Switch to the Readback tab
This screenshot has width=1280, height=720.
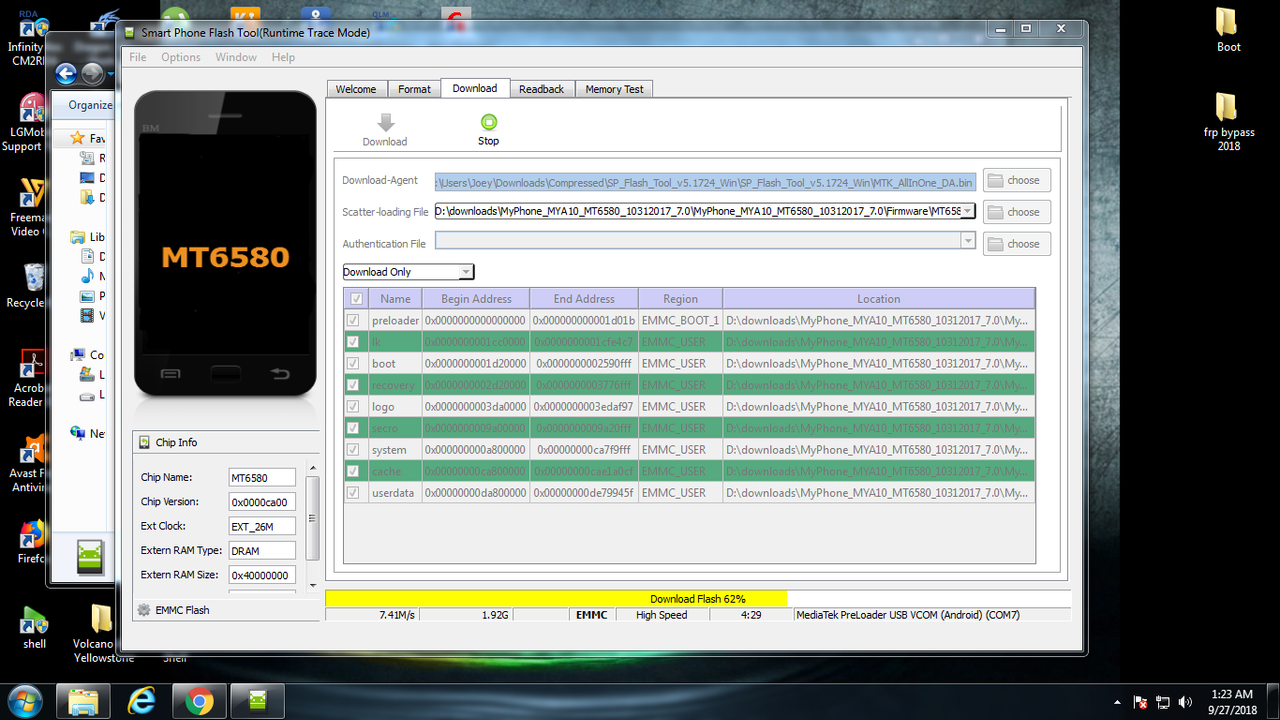click(541, 89)
